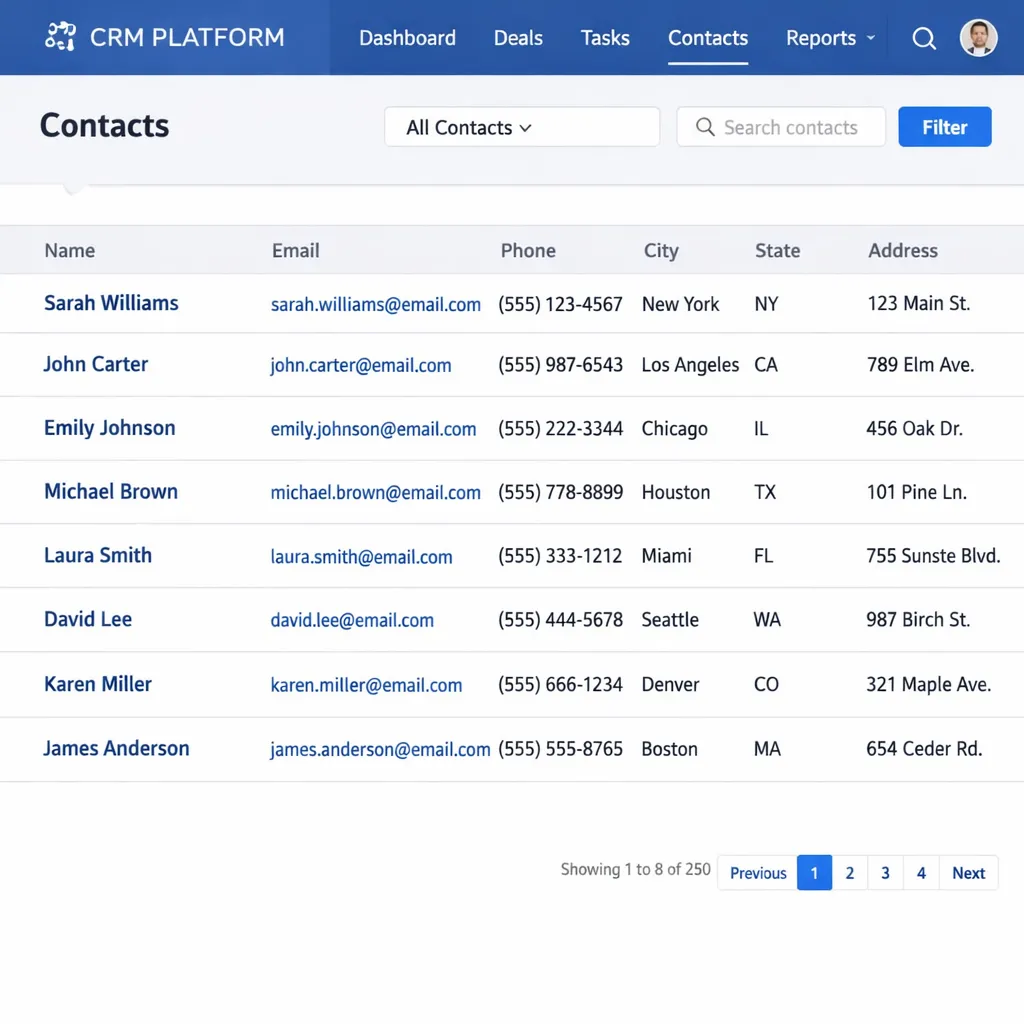Open James Anderson's contact record

[116, 748]
